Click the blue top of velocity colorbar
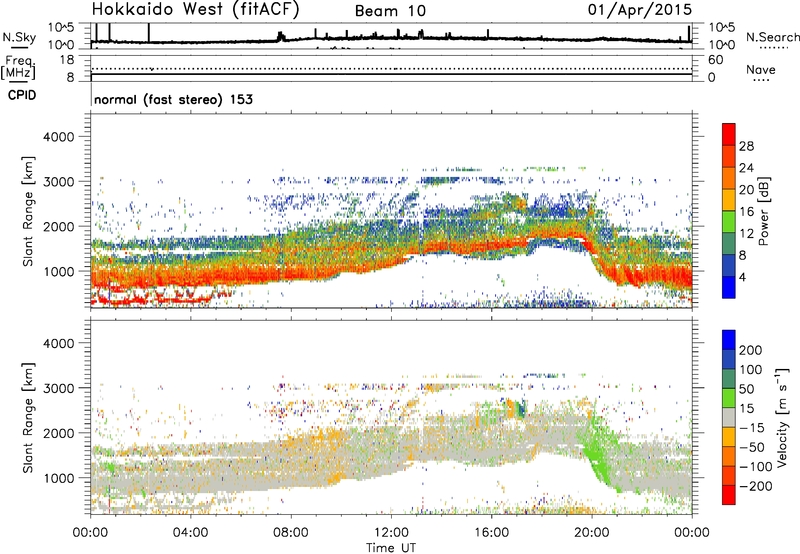This screenshot has height=554, width=800. tap(729, 340)
